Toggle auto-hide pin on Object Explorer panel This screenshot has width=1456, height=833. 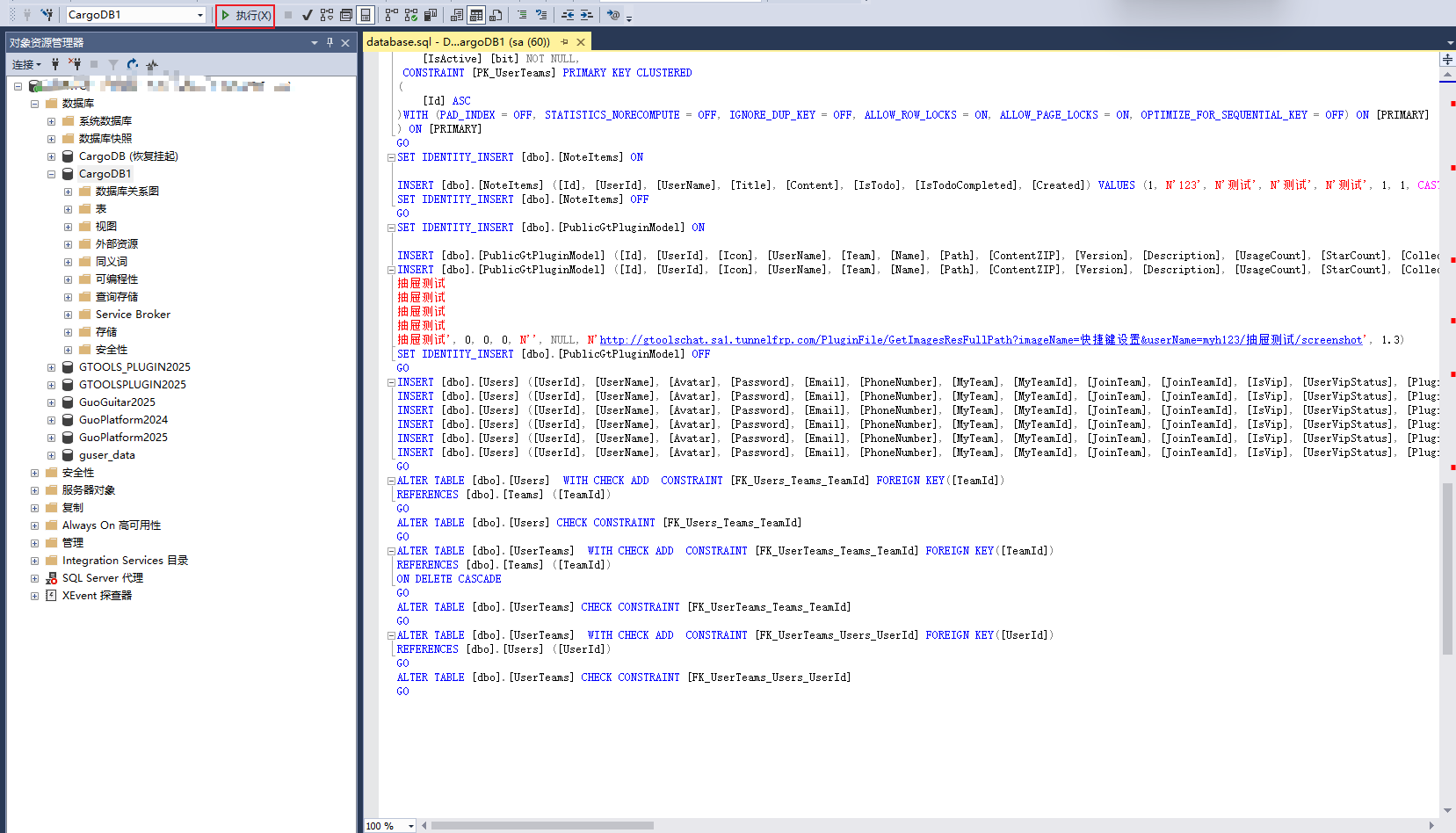point(330,42)
